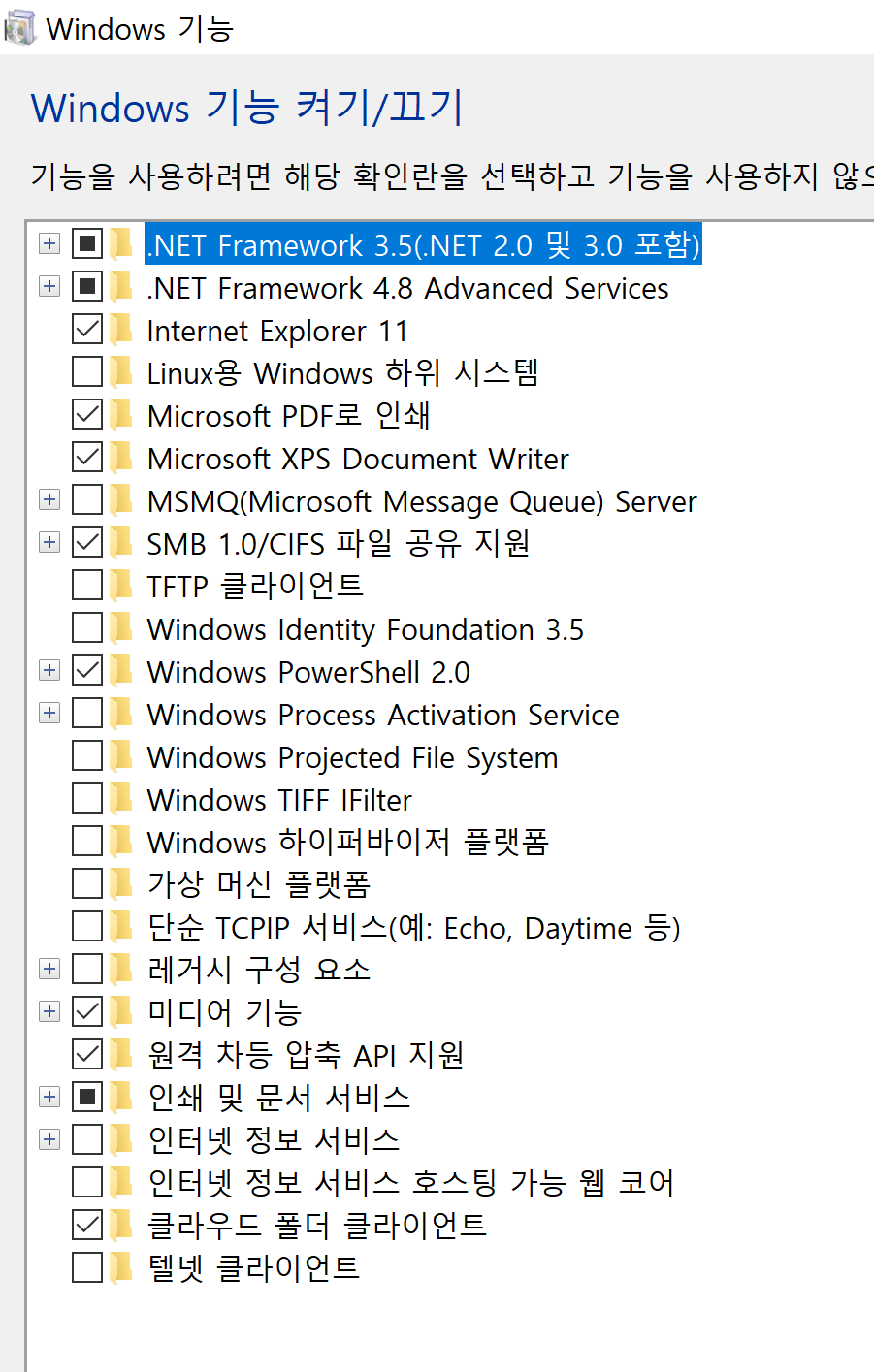Expand Windows PowerShell 2.0 node

coord(49,670)
